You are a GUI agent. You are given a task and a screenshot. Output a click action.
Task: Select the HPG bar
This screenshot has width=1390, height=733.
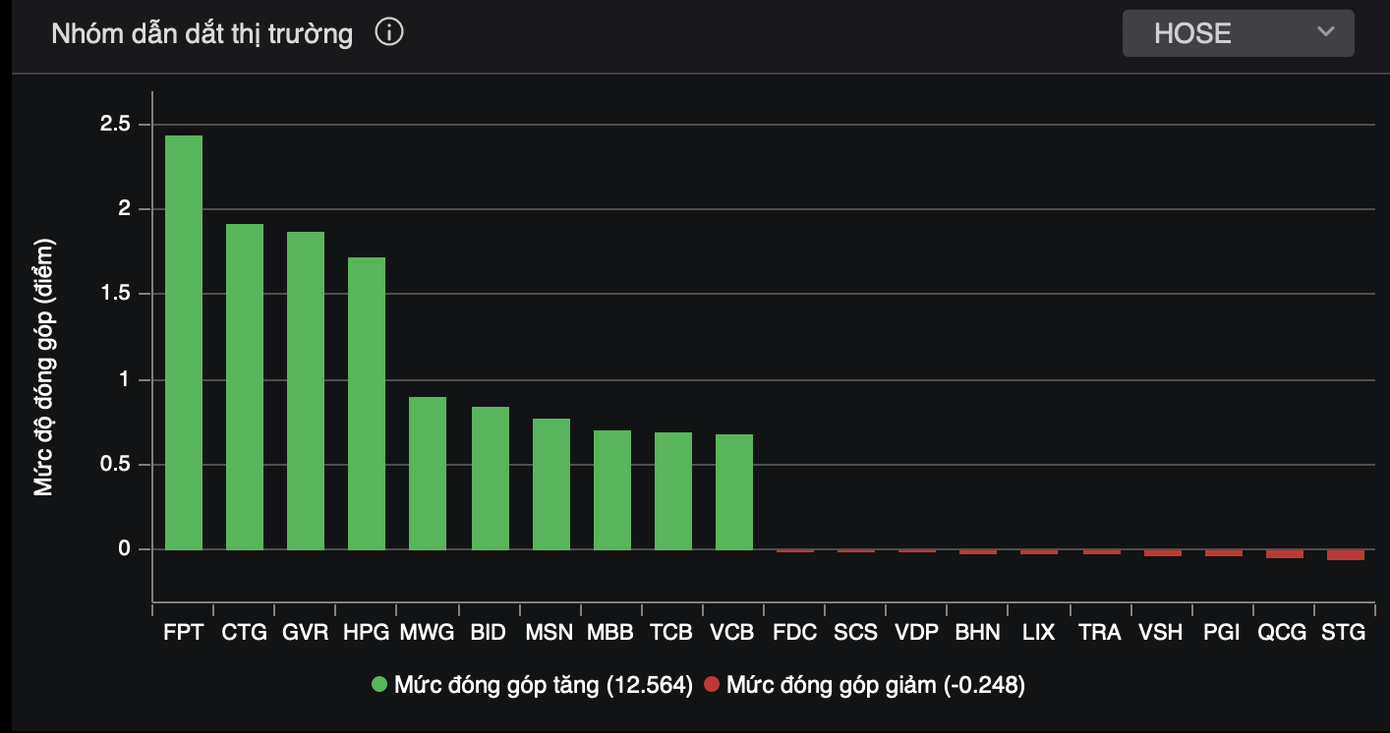click(x=367, y=403)
